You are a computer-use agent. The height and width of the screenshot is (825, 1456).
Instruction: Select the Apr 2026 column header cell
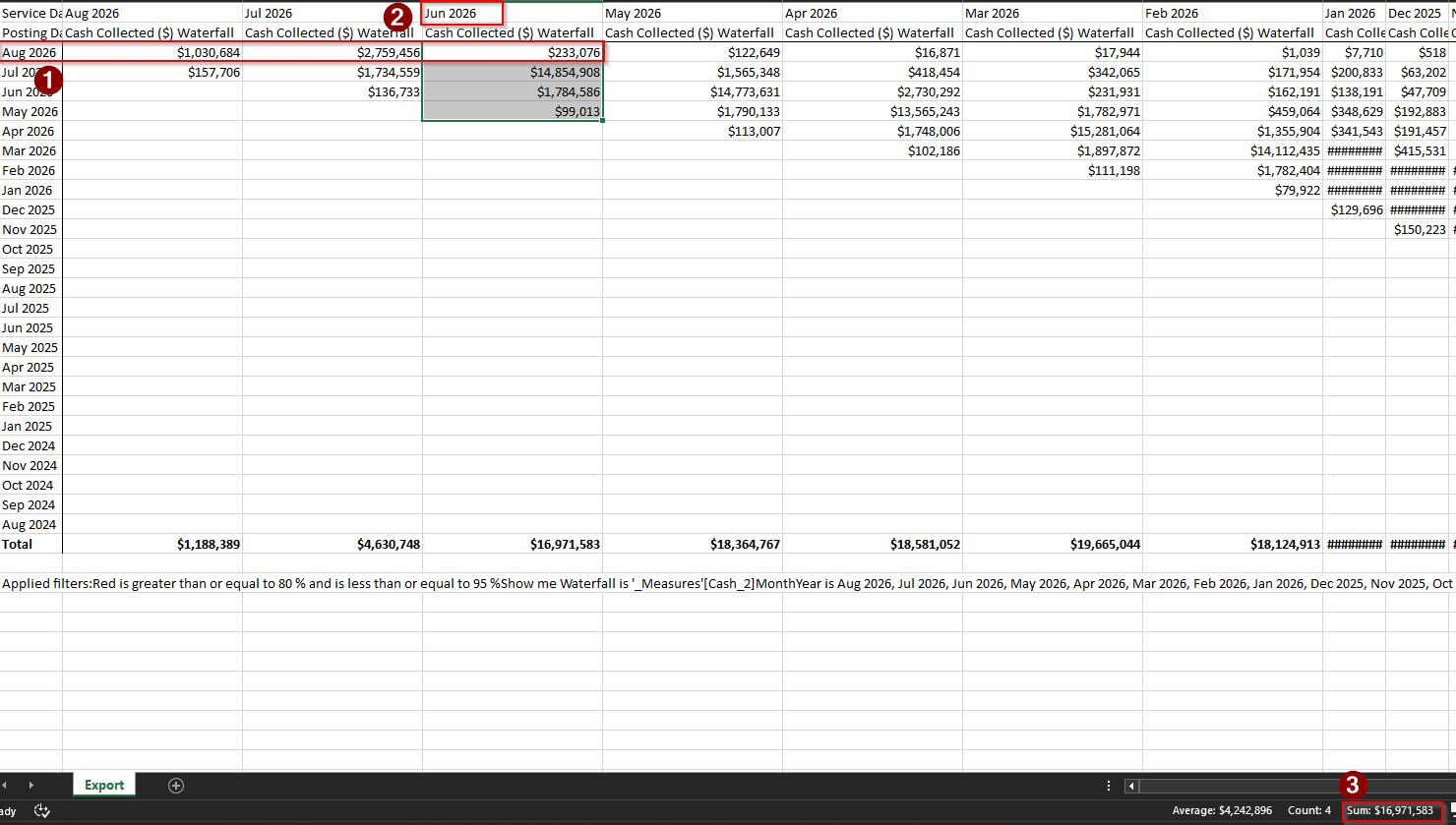click(873, 13)
